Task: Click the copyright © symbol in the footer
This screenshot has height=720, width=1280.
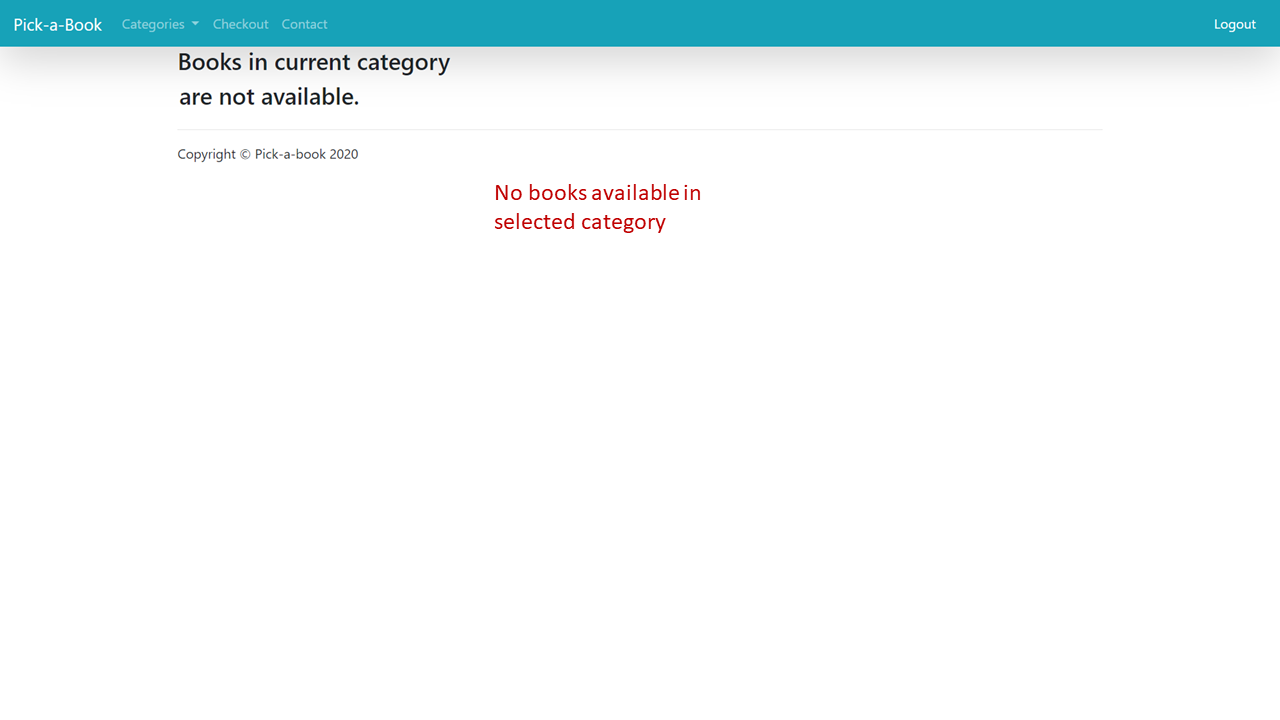Action: pos(245,154)
